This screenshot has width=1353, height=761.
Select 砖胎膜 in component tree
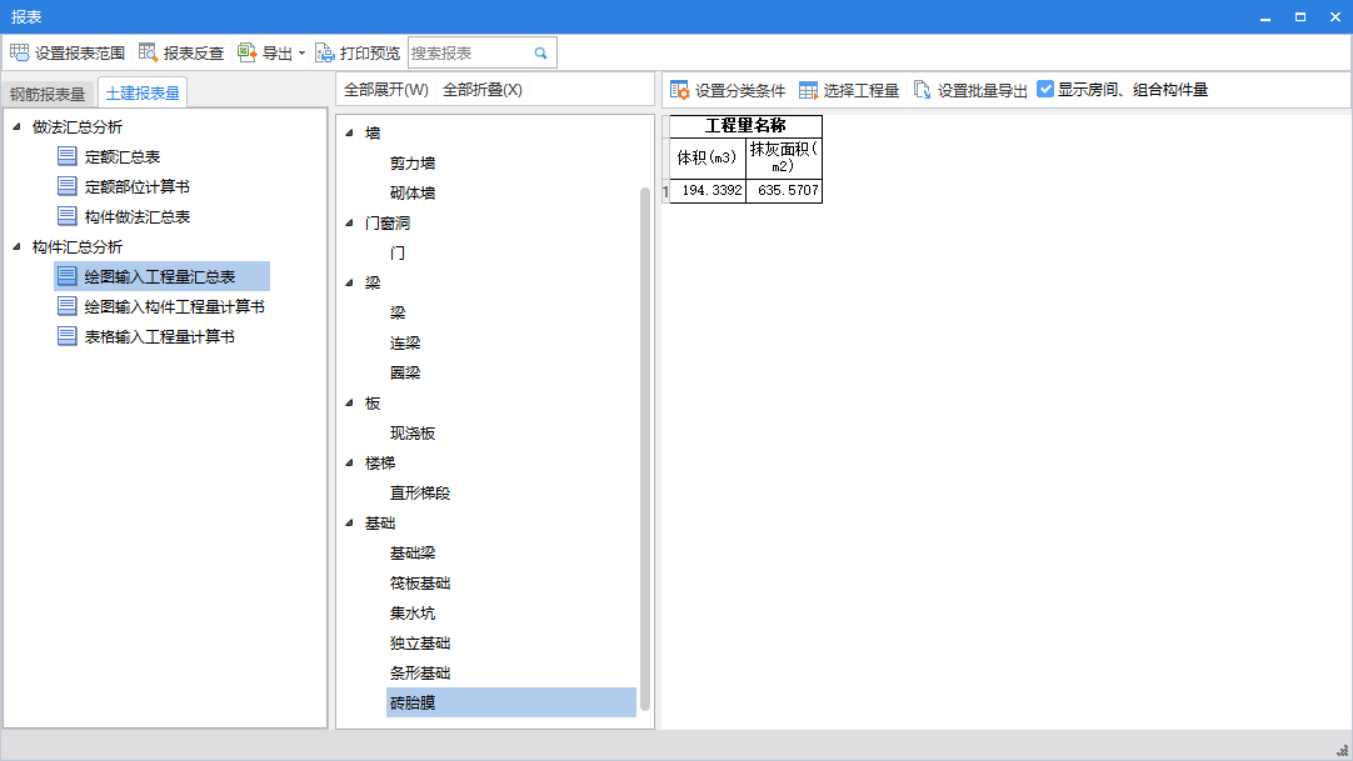(511, 703)
